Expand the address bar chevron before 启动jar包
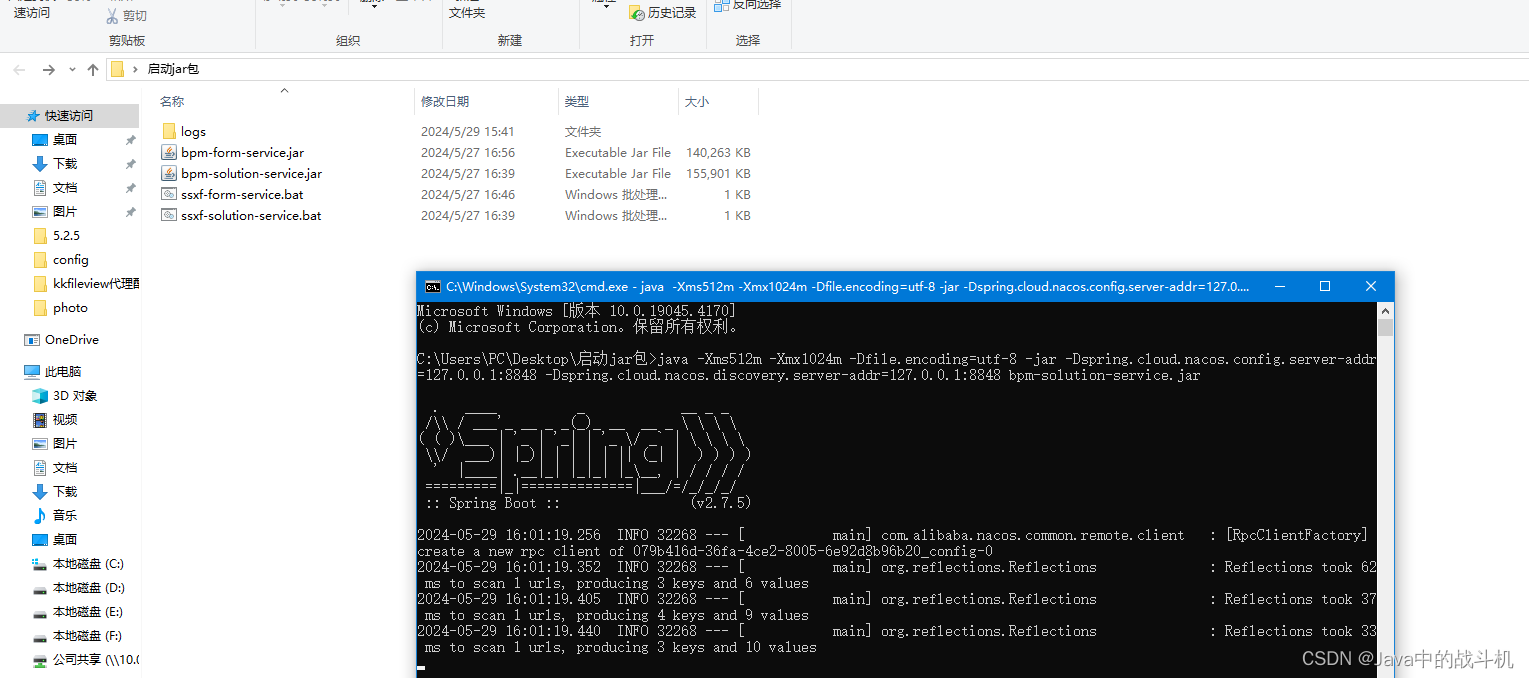Image resolution: width=1529 pixels, height=678 pixels. click(x=135, y=70)
